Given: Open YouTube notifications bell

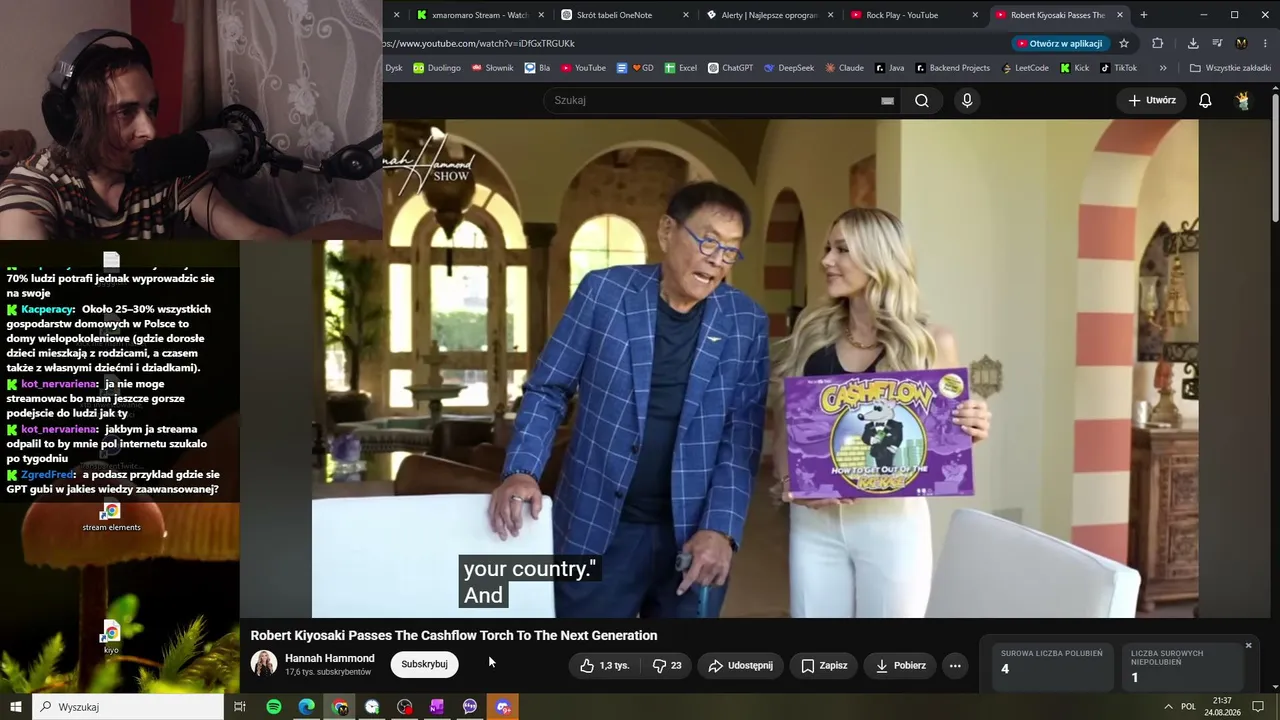Looking at the screenshot, I should (x=1205, y=100).
